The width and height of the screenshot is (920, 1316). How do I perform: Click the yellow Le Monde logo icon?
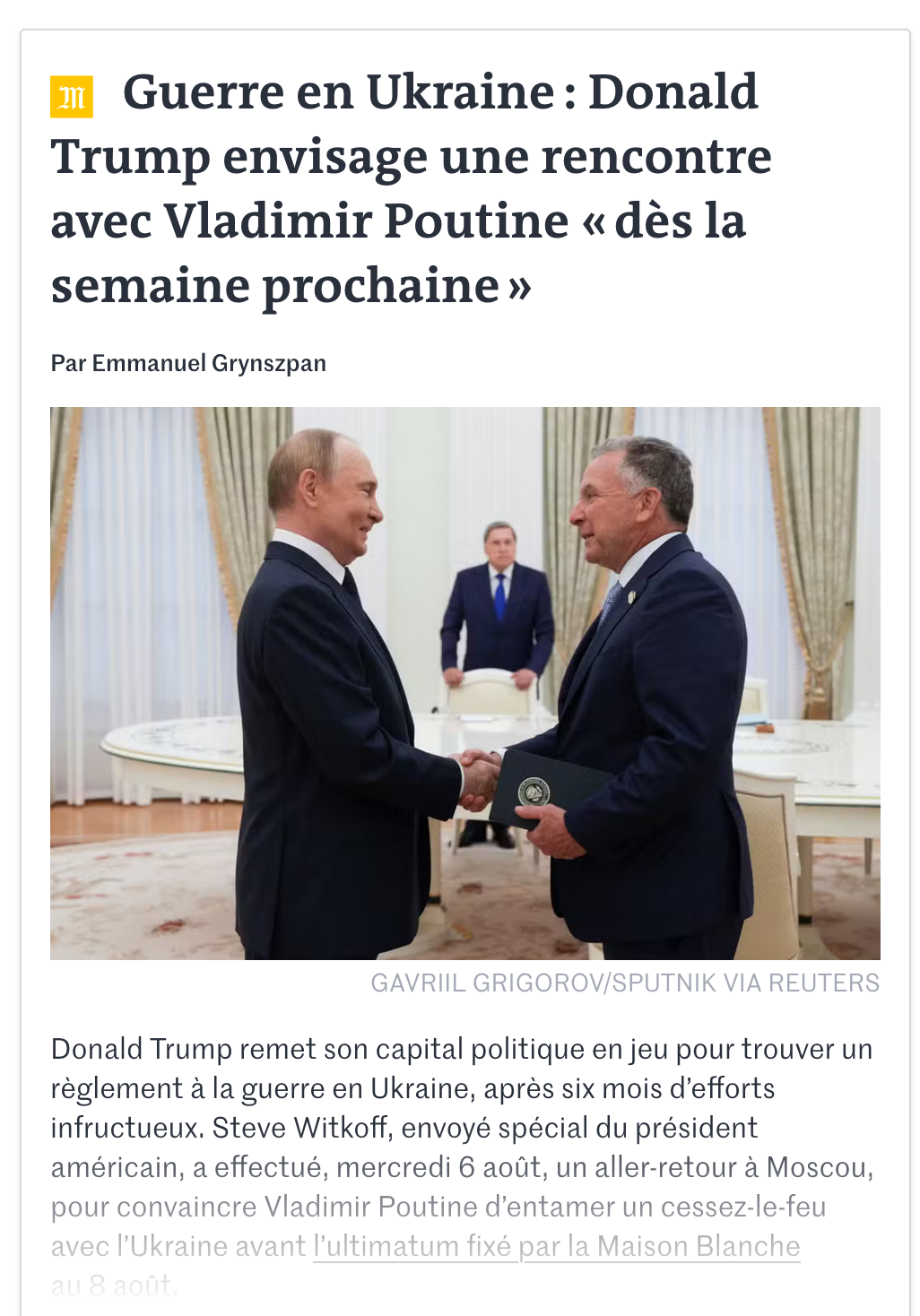pyautogui.click(x=72, y=97)
